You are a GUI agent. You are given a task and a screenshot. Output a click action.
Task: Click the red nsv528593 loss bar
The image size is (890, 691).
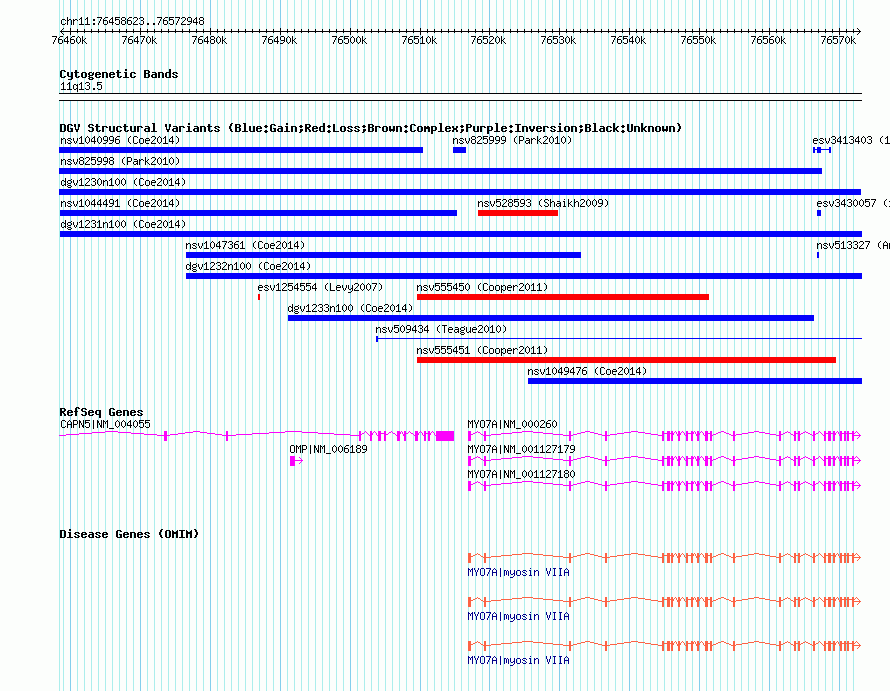pyautogui.click(x=518, y=213)
